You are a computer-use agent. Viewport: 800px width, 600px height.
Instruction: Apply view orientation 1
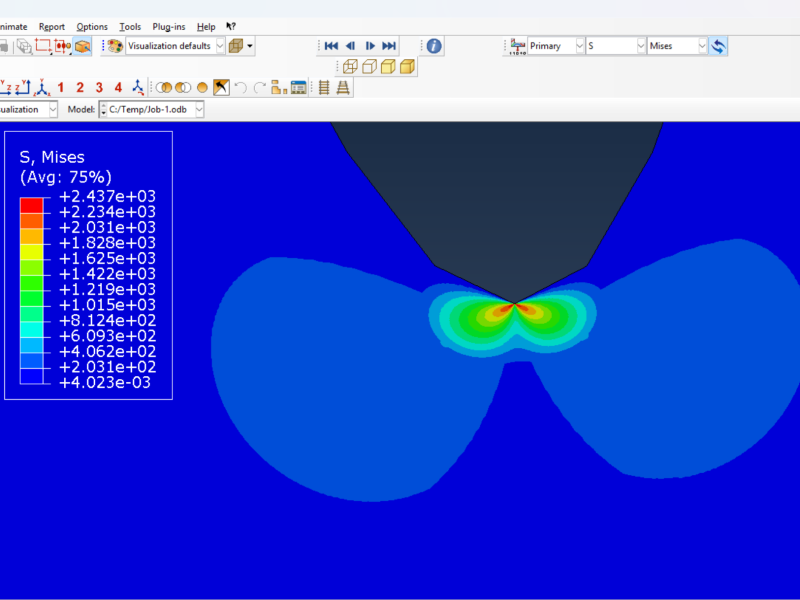[61, 88]
